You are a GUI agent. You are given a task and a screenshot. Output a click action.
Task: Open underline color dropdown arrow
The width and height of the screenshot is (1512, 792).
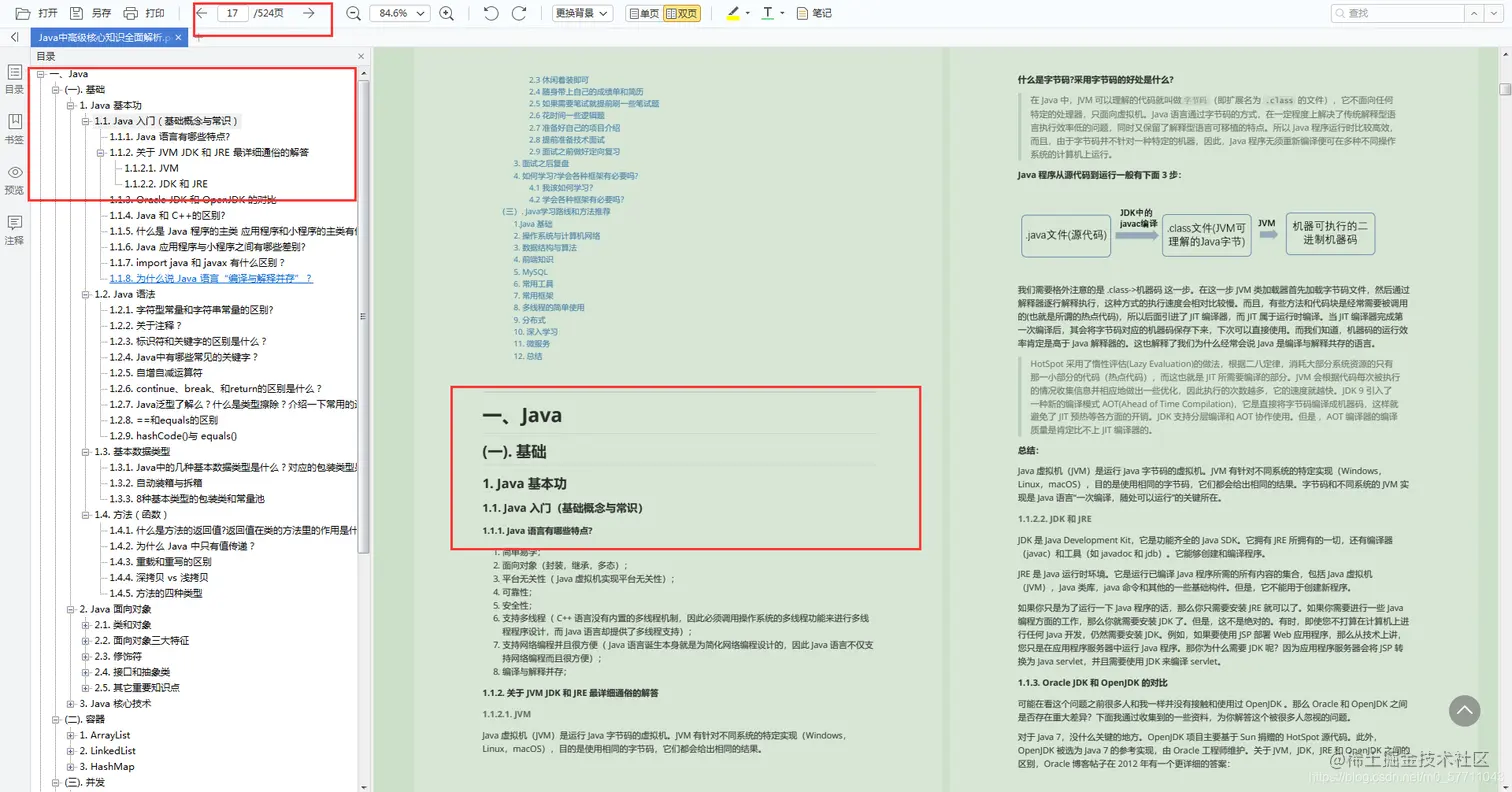click(x=782, y=14)
